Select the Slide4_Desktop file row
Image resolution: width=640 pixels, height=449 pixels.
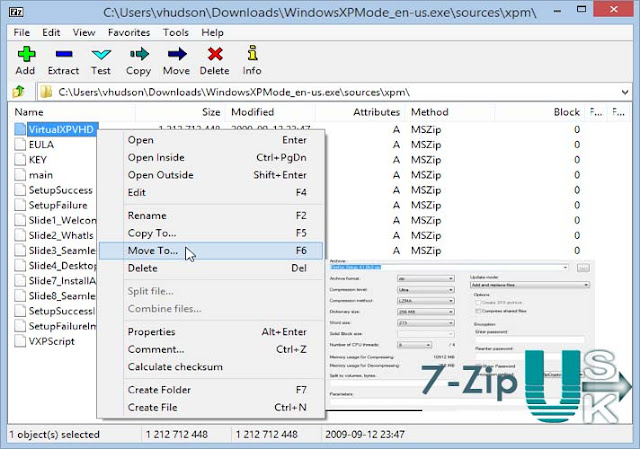point(62,266)
